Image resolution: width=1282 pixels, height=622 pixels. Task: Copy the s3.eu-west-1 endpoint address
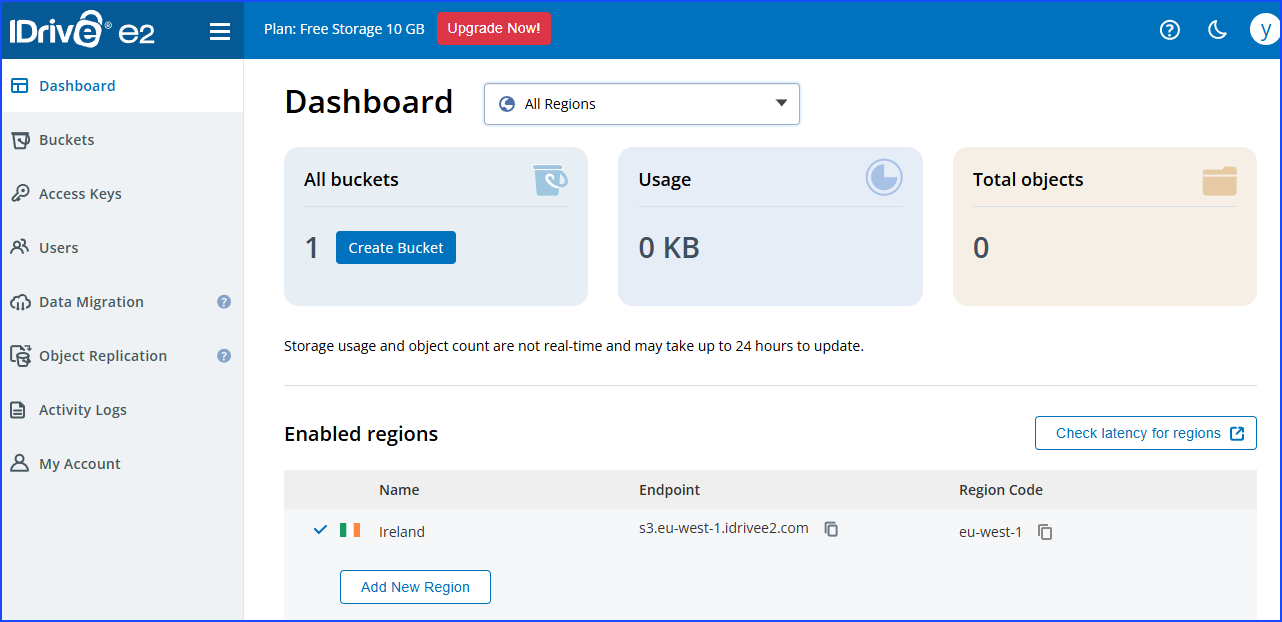831,529
